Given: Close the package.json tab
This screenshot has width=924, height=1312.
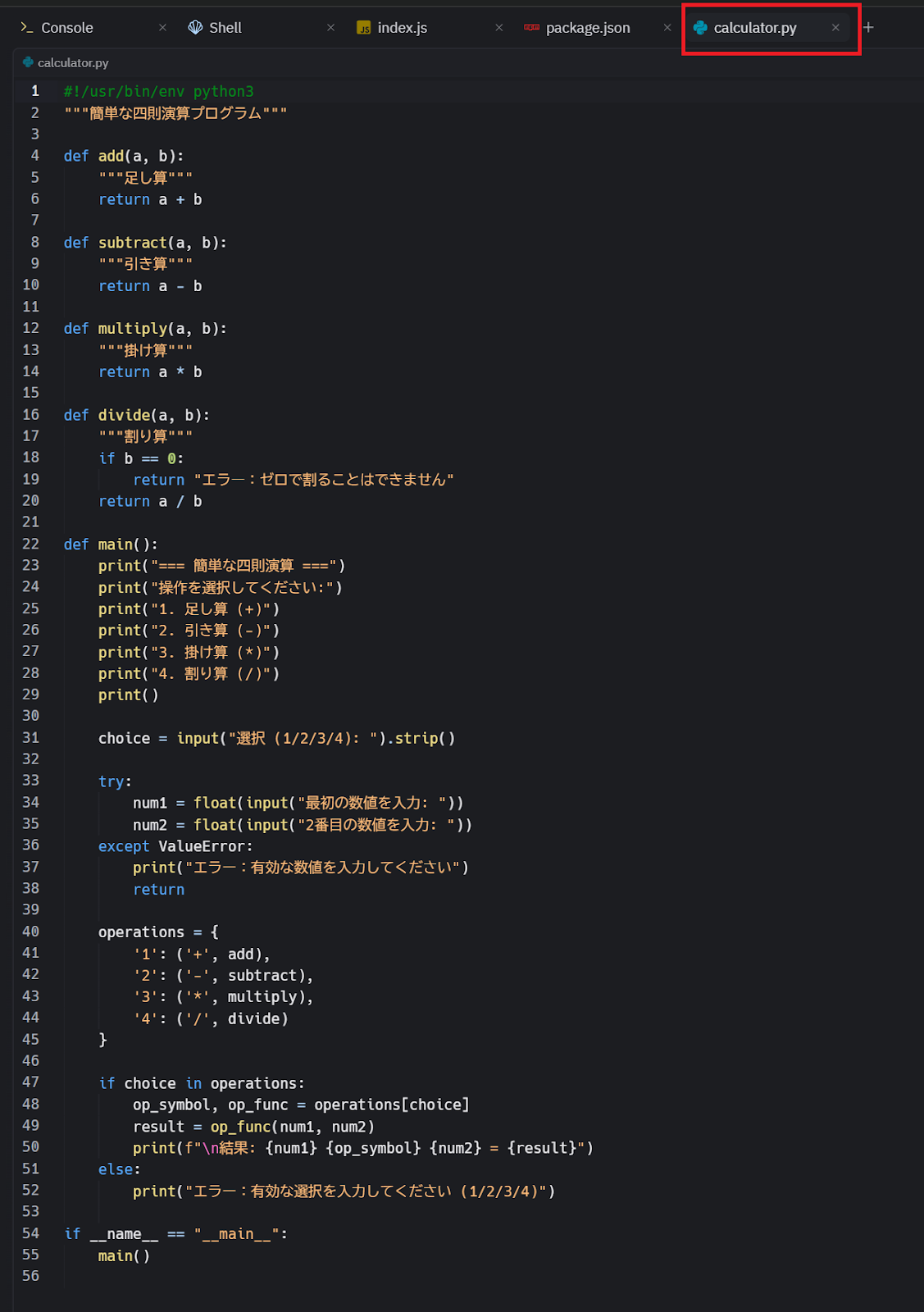Looking at the screenshot, I should point(667,28).
